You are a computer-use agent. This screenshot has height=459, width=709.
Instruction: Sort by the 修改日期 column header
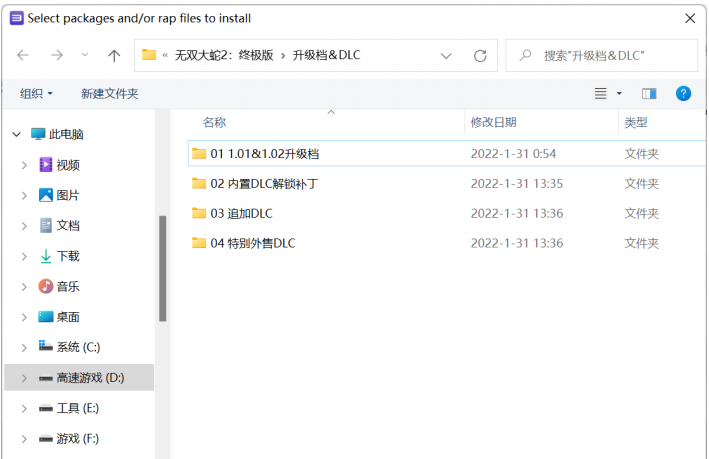coord(493,122)
